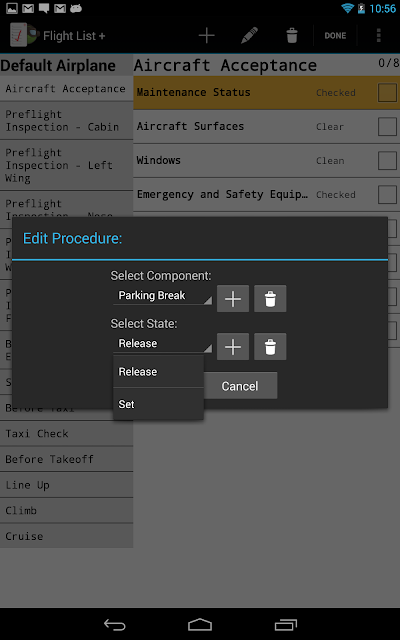
Task: Add a new state with plus button
Action: click(x=233, y=347)
